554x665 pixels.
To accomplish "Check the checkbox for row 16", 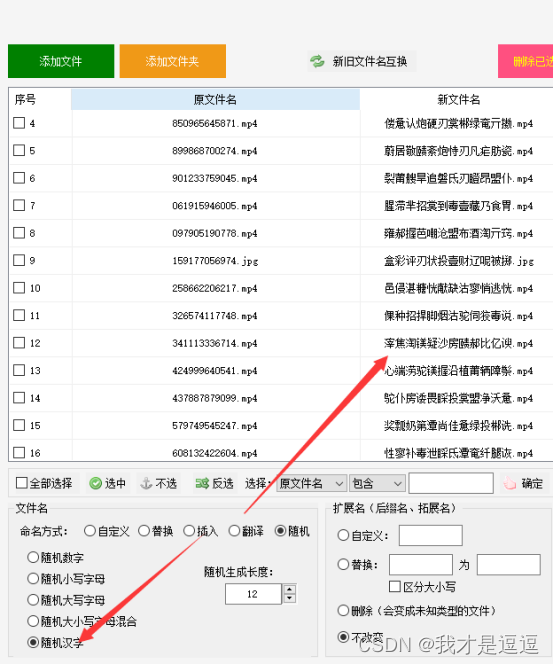I will (x=19, y=453).
